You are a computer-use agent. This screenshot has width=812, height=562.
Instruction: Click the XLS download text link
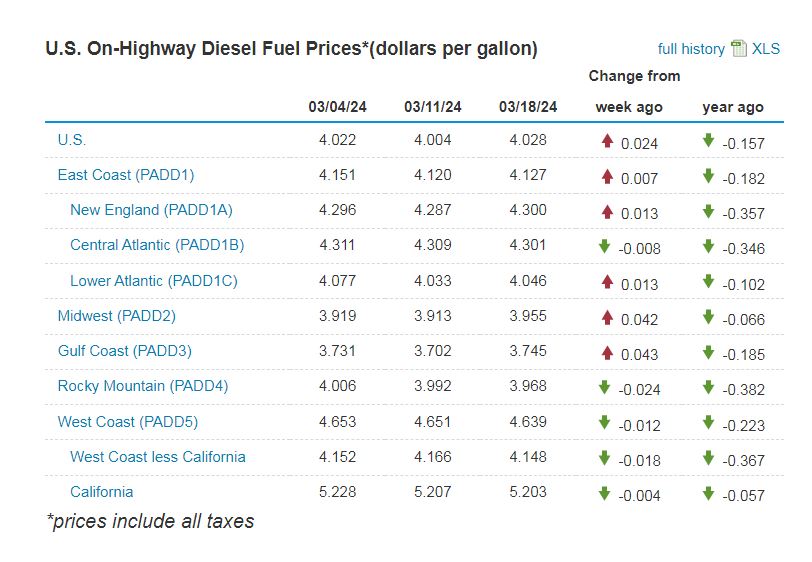pyautogui.click(x=766, y=49)
